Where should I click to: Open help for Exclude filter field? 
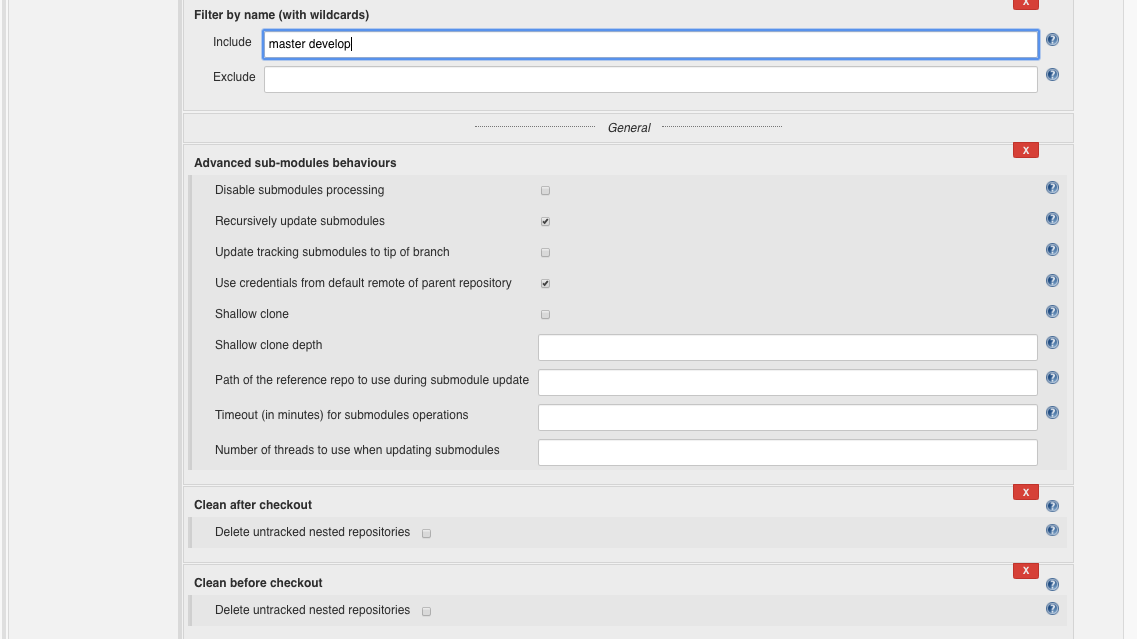[x=1052, y=75]
